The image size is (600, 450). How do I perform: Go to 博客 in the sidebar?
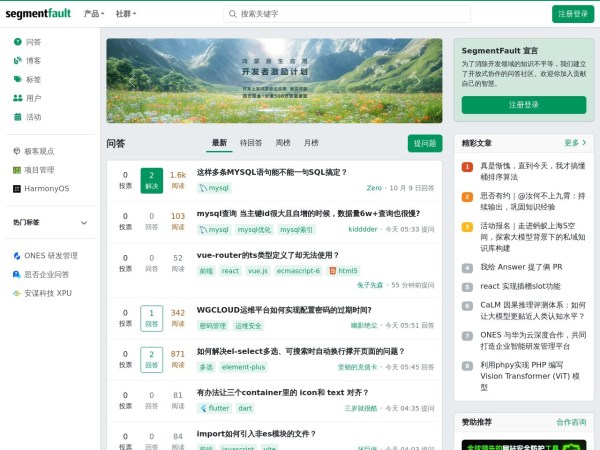pos(33,61)
